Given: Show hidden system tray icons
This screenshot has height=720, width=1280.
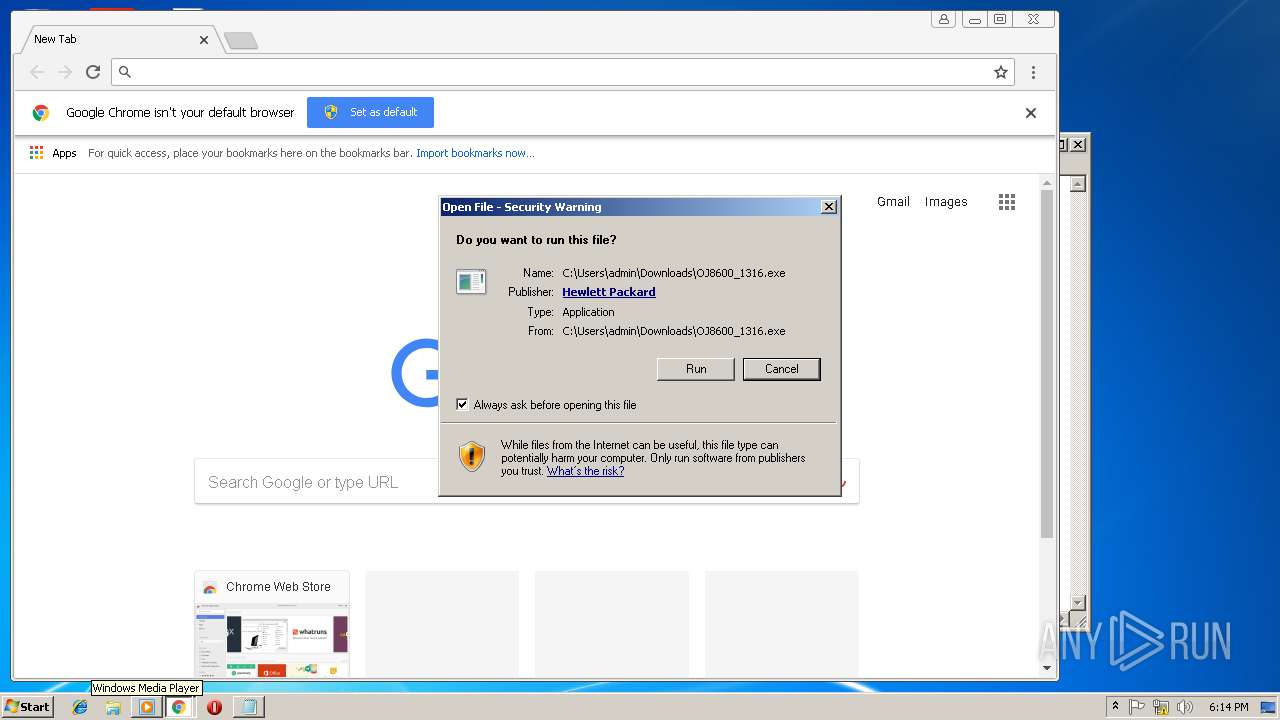Looking at the screenshot, I should coord(1116,707).
